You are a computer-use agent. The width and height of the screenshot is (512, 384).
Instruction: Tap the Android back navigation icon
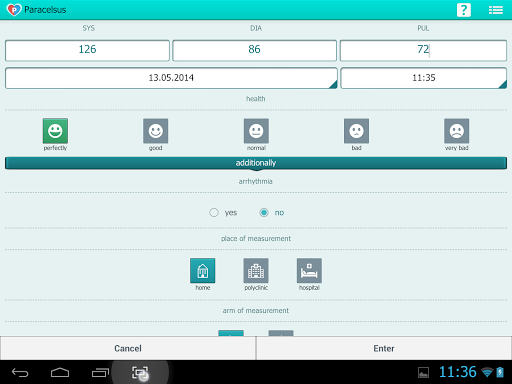pos(20,372)
